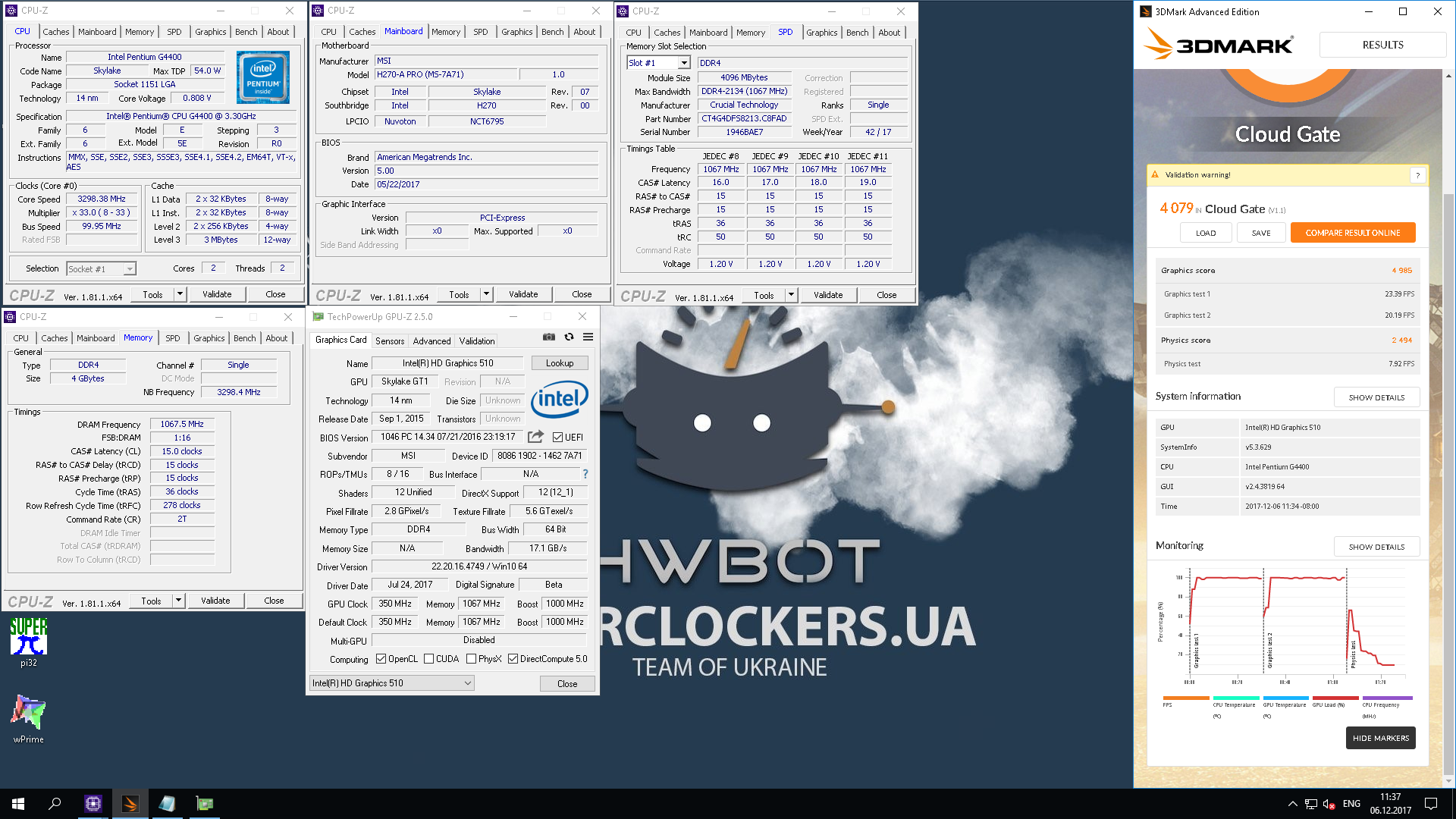1456x819 pixels.
Task: Toggle the CUDA checkbox
Action: pyautogui.click(x=428, y=659)
